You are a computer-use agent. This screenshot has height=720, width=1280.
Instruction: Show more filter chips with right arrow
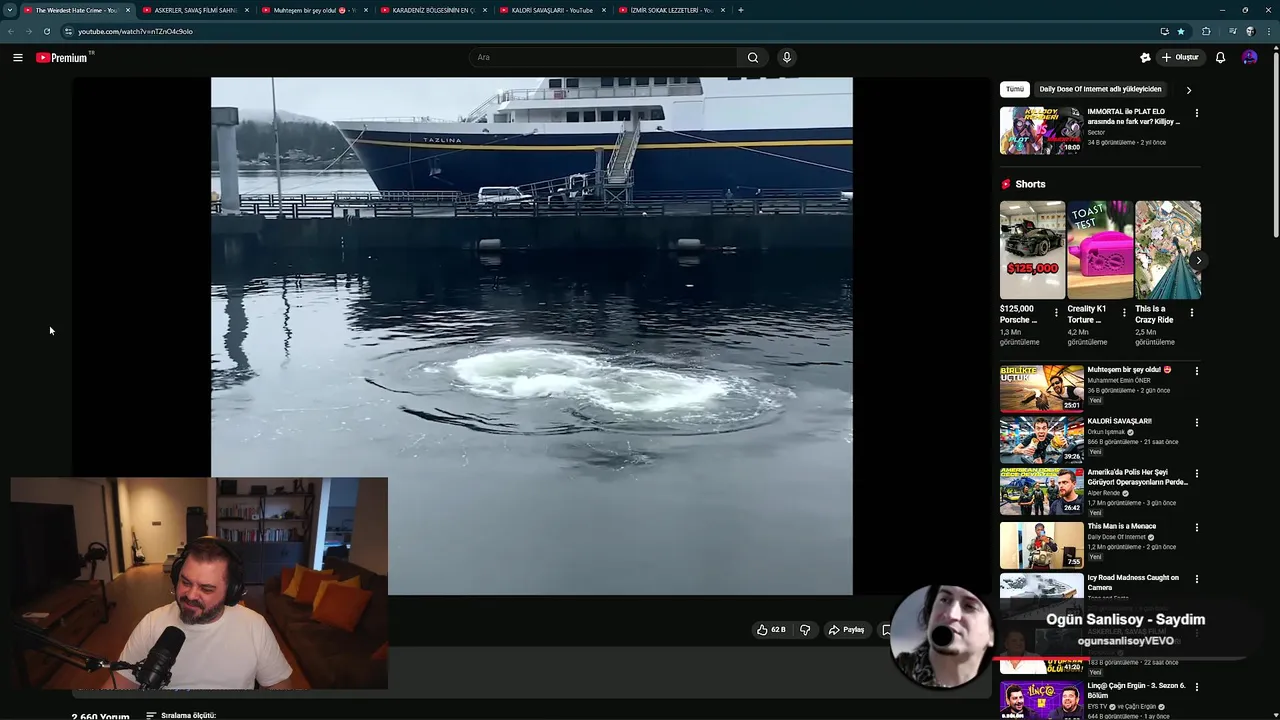[1189, 90]
